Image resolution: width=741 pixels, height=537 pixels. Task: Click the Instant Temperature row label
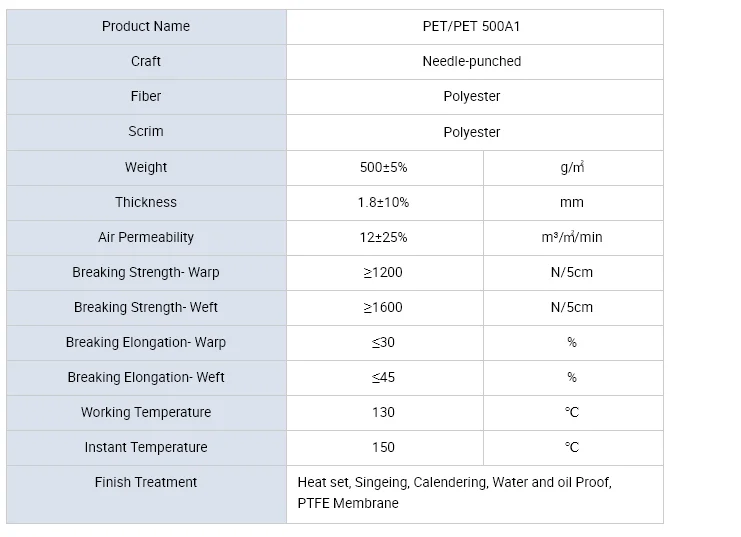[146, 447]
